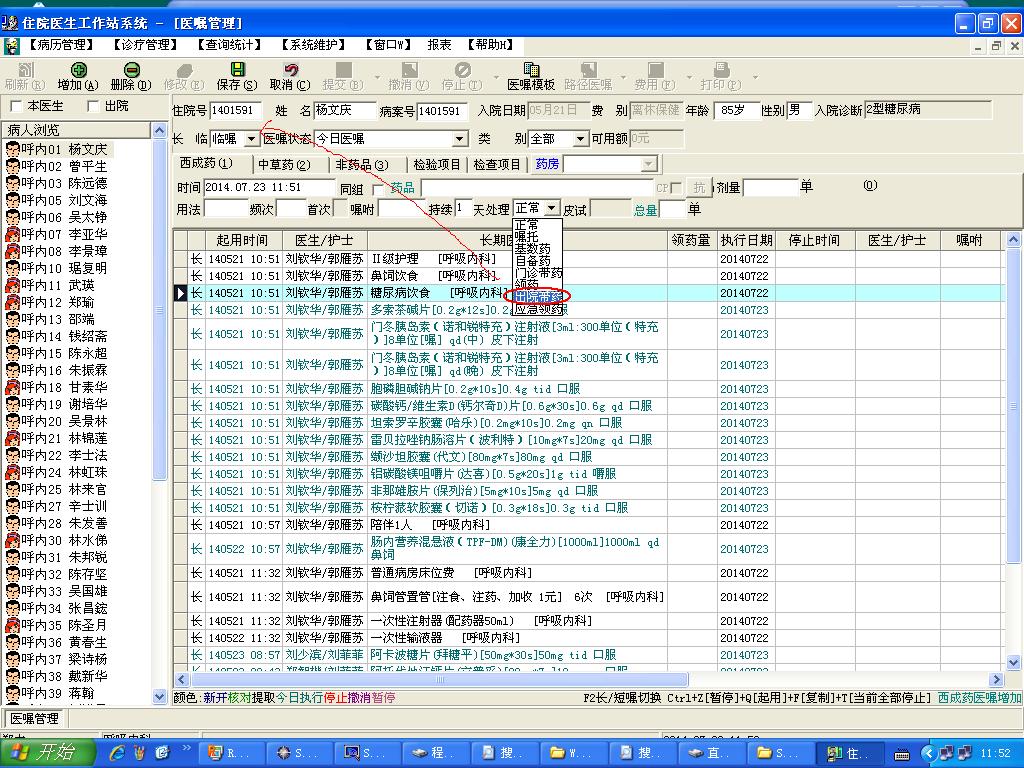Select patient 呼内07 李亚华 in list
This screenshot has width=1024, height=768.
pos(66,234)
